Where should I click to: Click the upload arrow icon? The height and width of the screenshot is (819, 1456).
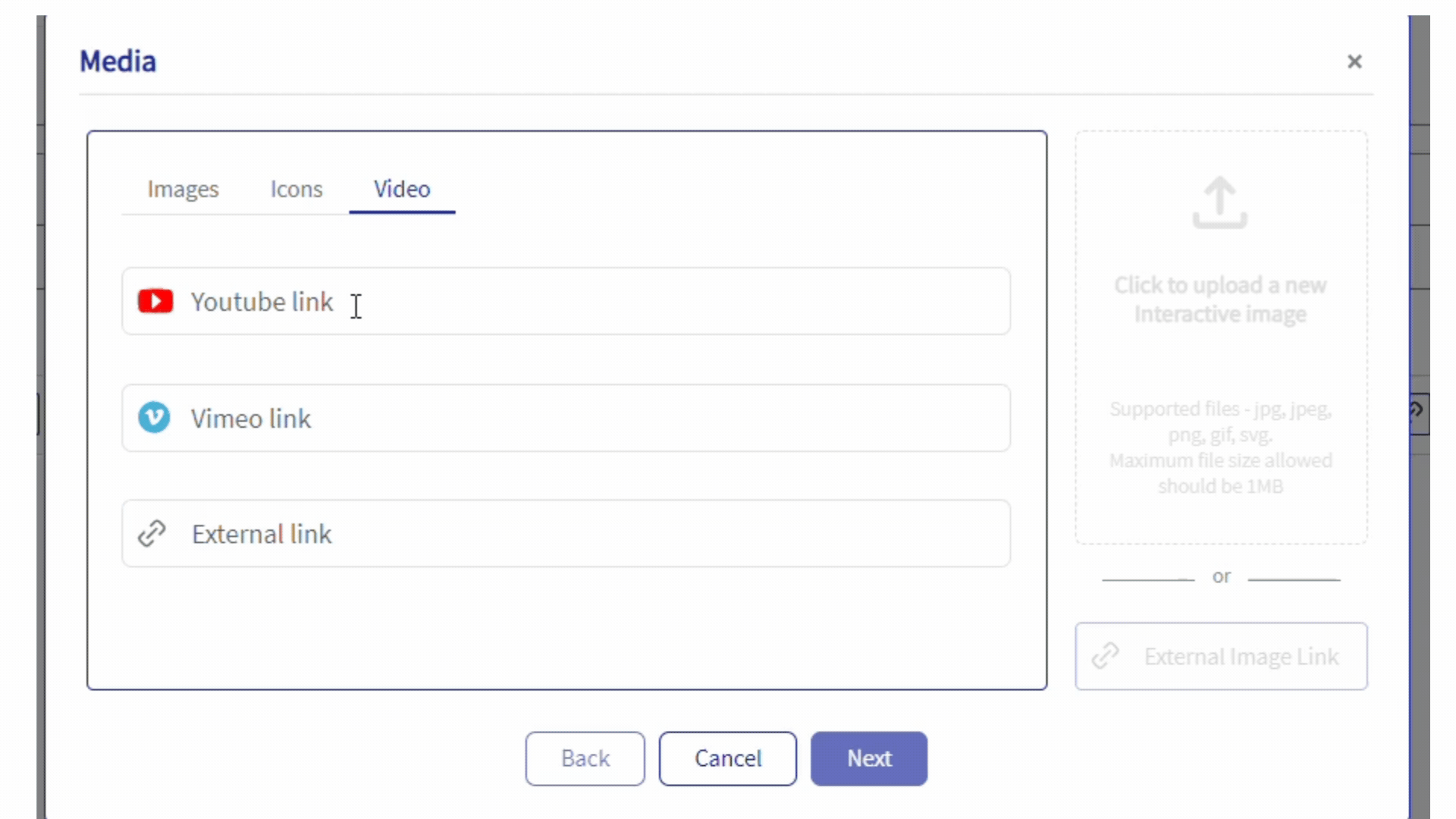click(1219, 202)
